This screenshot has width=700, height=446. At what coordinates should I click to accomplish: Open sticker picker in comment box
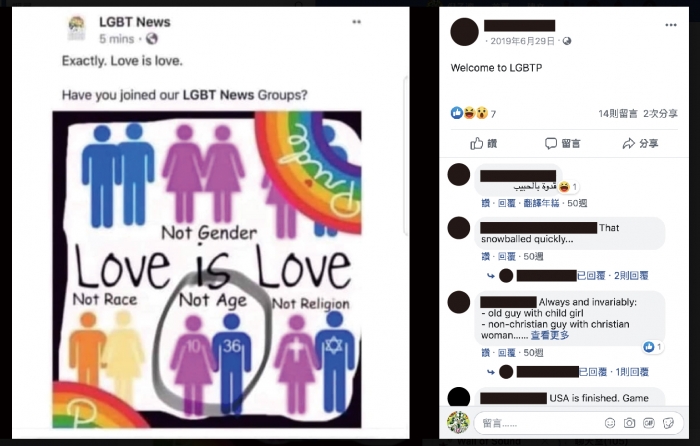[x=668, y=423]
